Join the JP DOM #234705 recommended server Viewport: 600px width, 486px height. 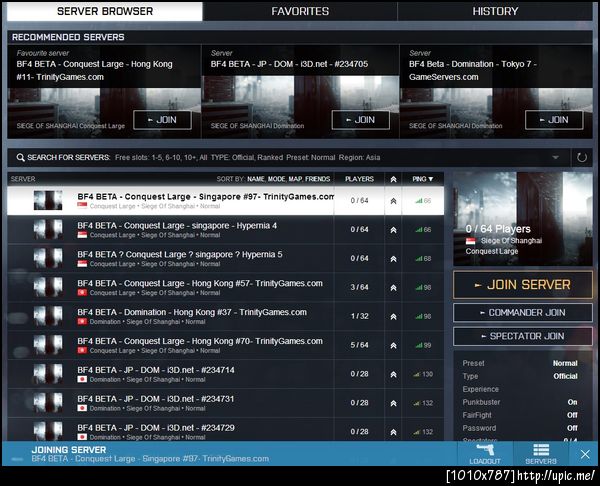pos(360,120)
